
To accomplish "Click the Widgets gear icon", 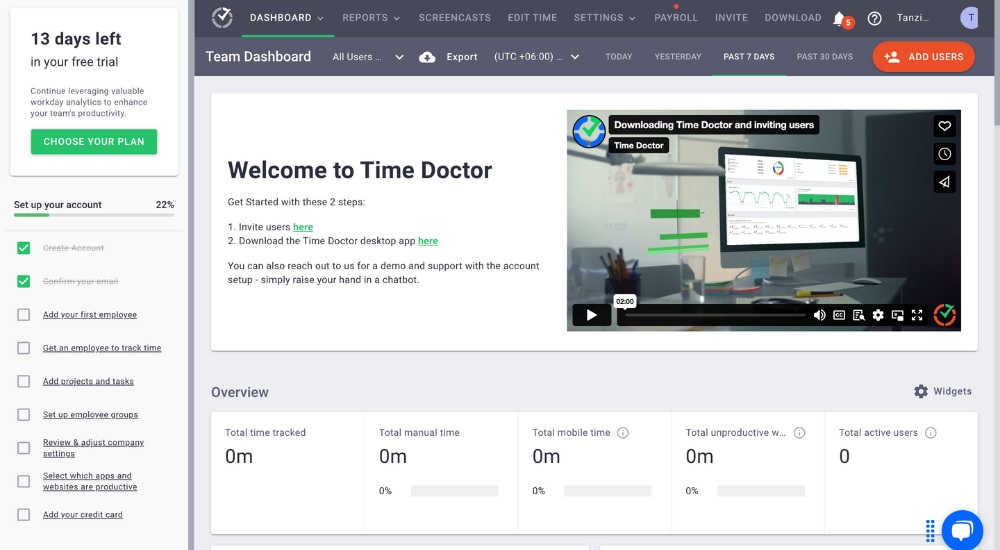I will point(921,391).
